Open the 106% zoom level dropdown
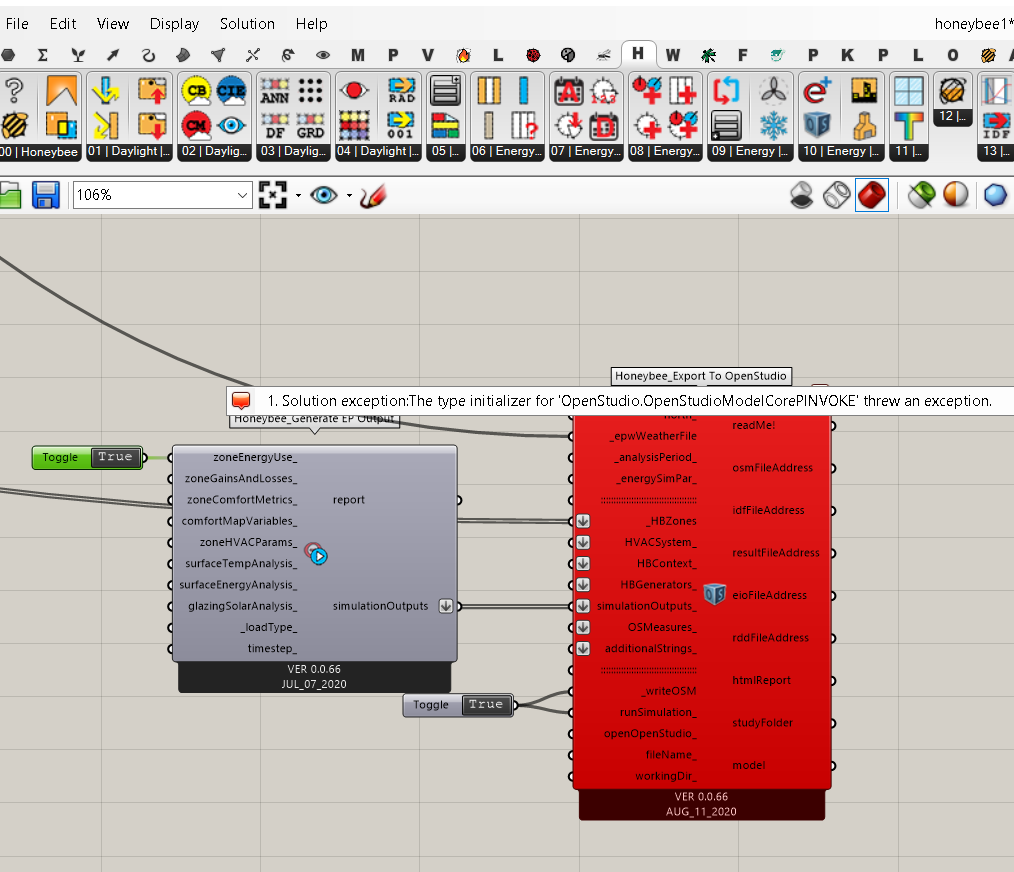The height and width of the screenshot is (872, 1014). click(x=242, y=195)
